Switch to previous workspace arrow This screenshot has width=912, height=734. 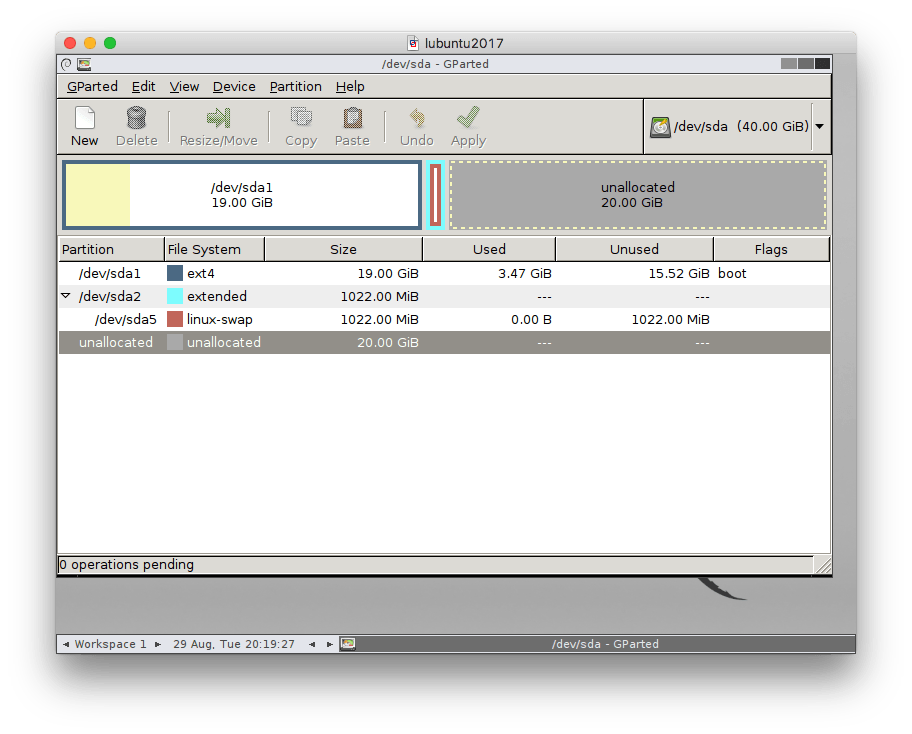click(x=66, y=644)
